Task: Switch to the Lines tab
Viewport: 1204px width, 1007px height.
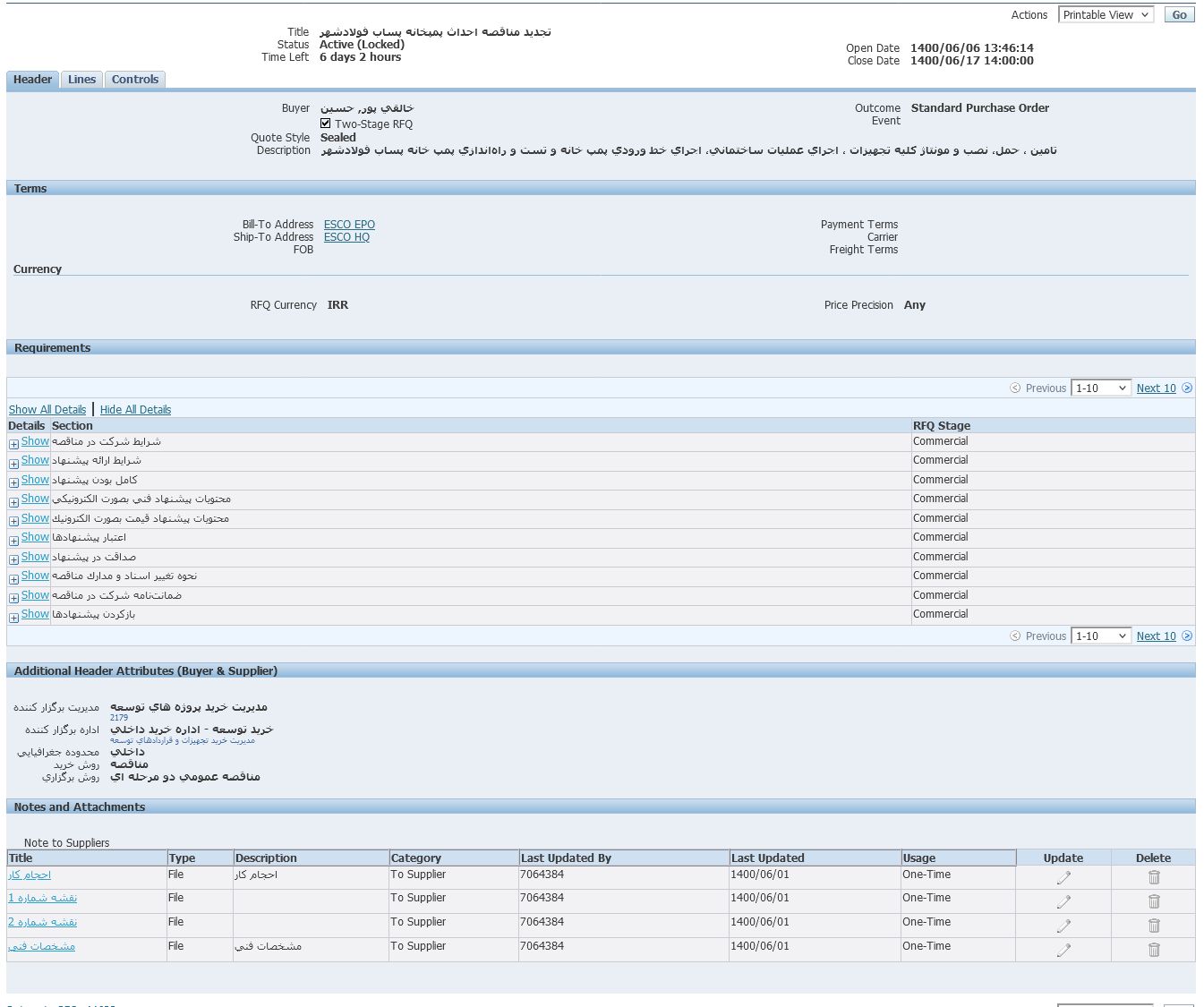Action: click(x=81, y=80)
